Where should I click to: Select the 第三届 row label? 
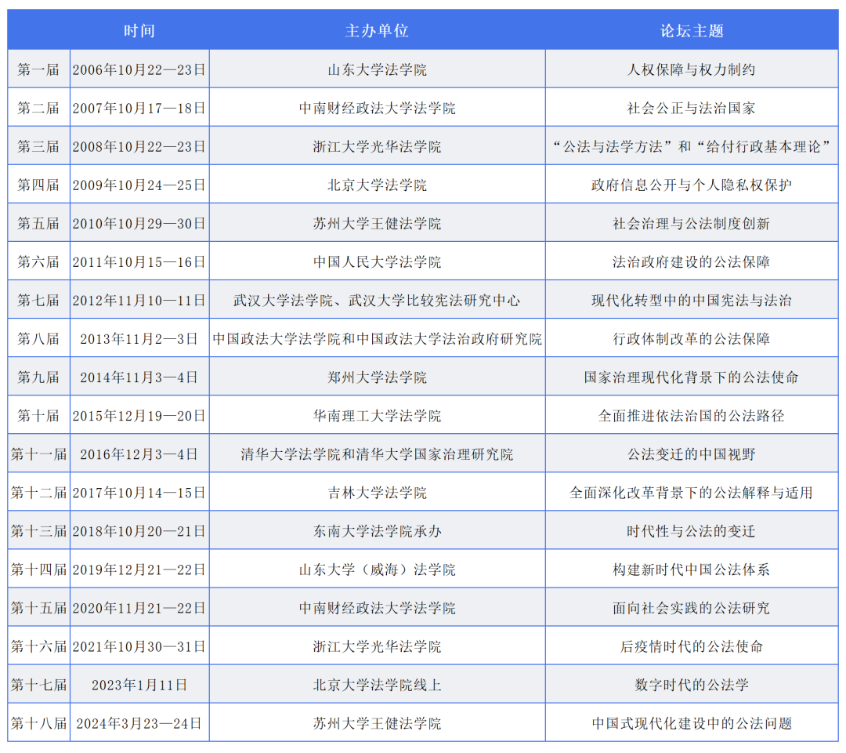[38, 146]
